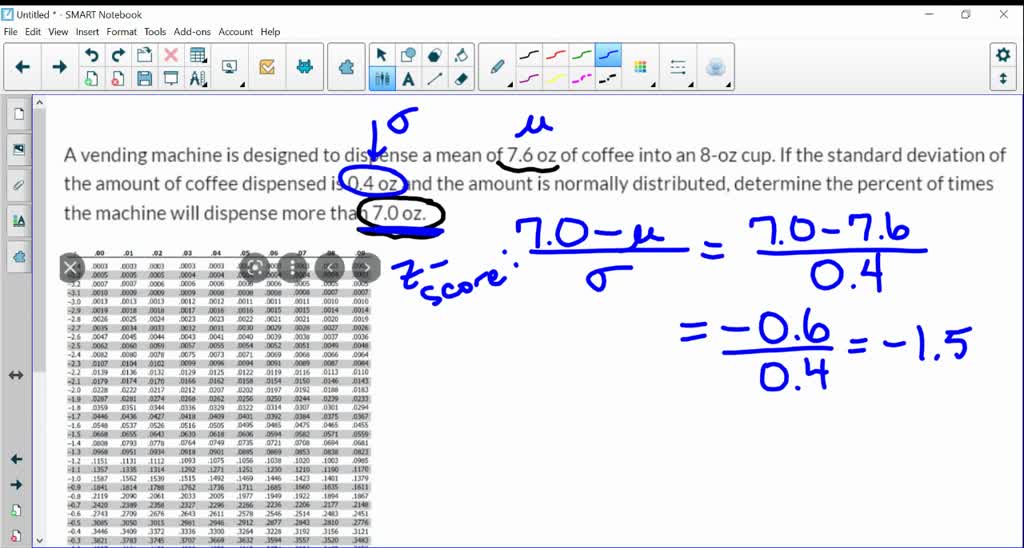The image size is (1024, 548).
Task: Select the highlighted Pens tool
Action: [x=382, y=79]
